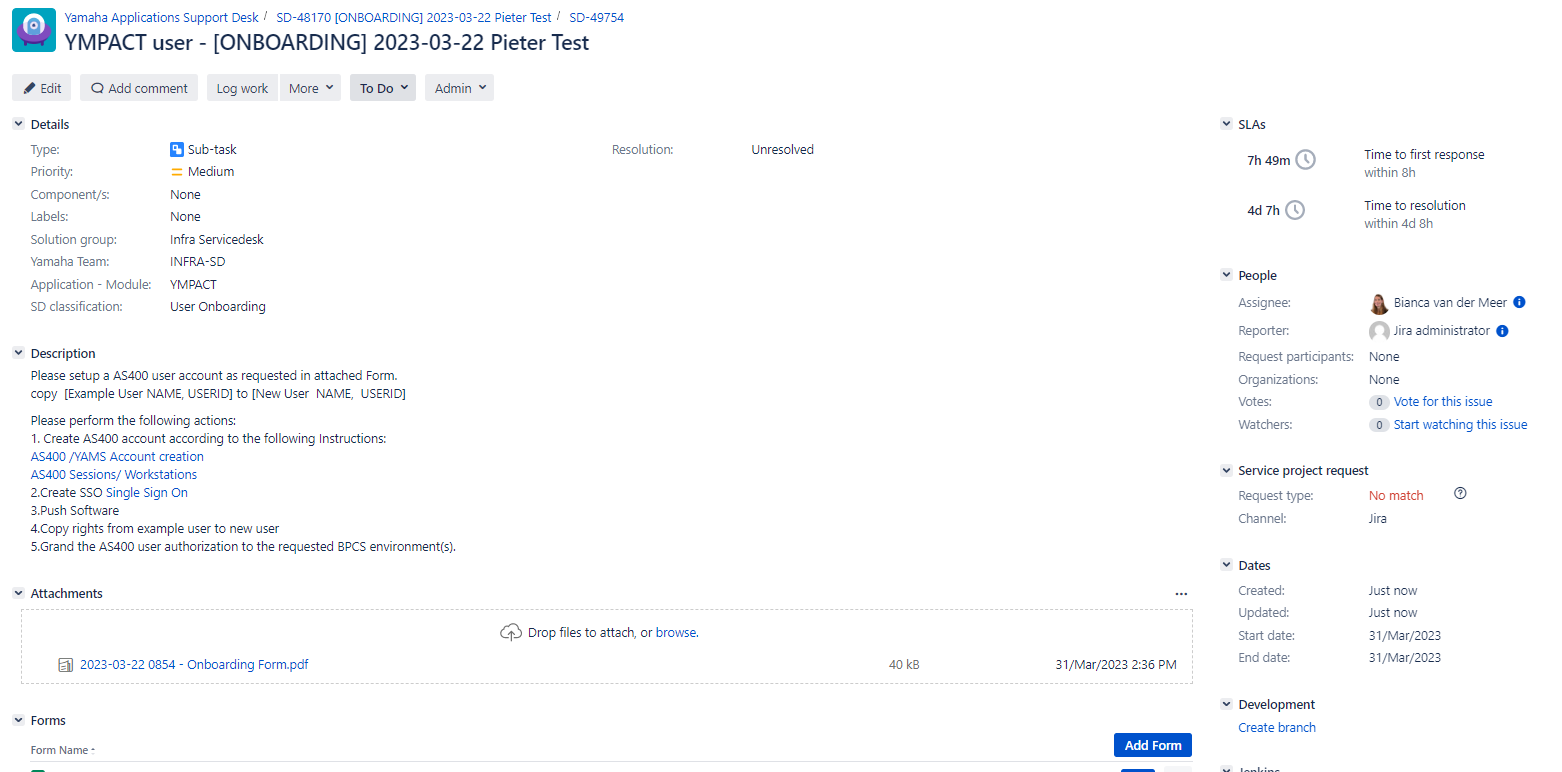Screen dimensions: 1562x772
Task: Collapse the People panel
Action: click(1227, 275)
